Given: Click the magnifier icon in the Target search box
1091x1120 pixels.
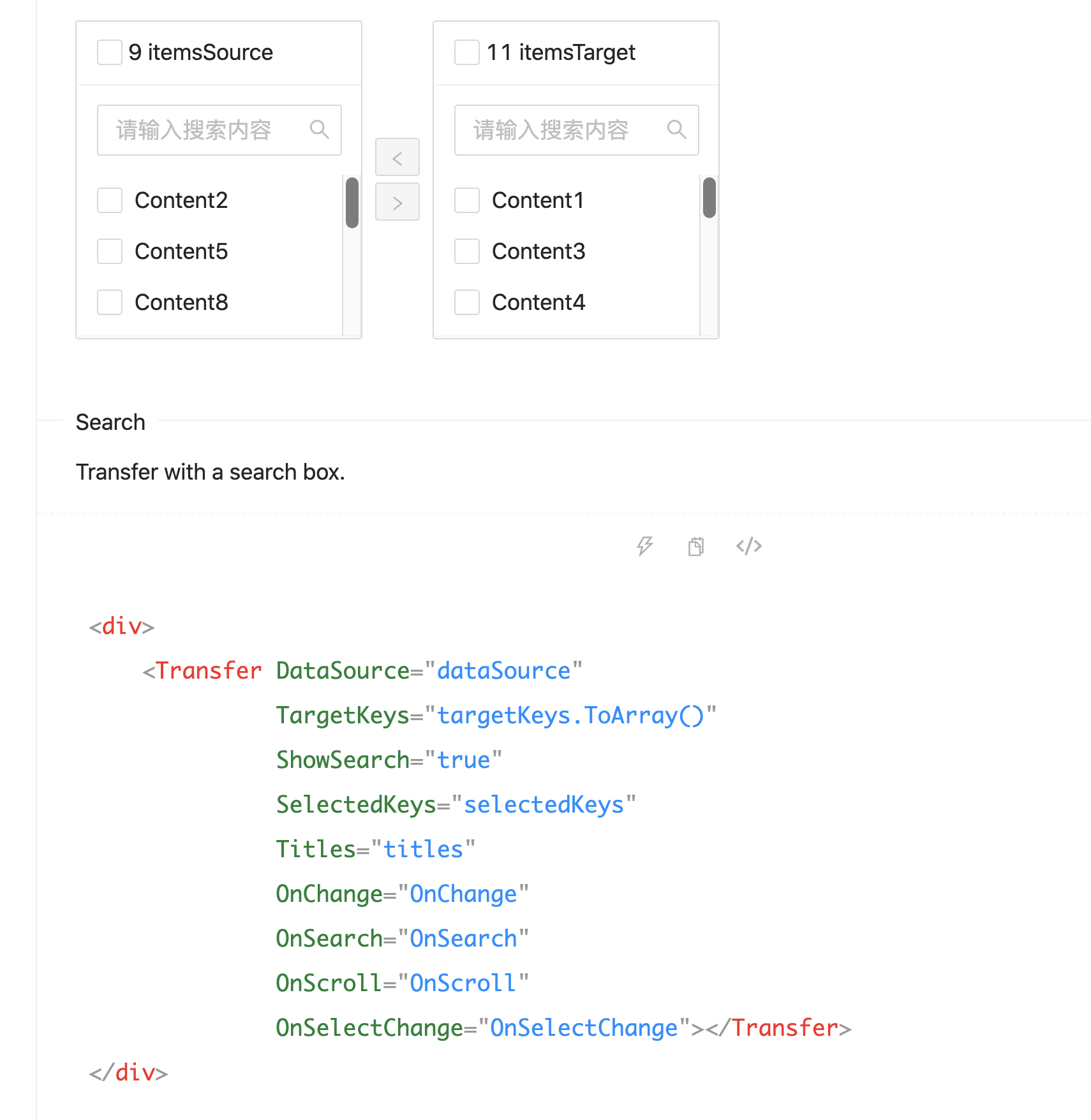Looking at the screenshot, I should pos(677,129).
